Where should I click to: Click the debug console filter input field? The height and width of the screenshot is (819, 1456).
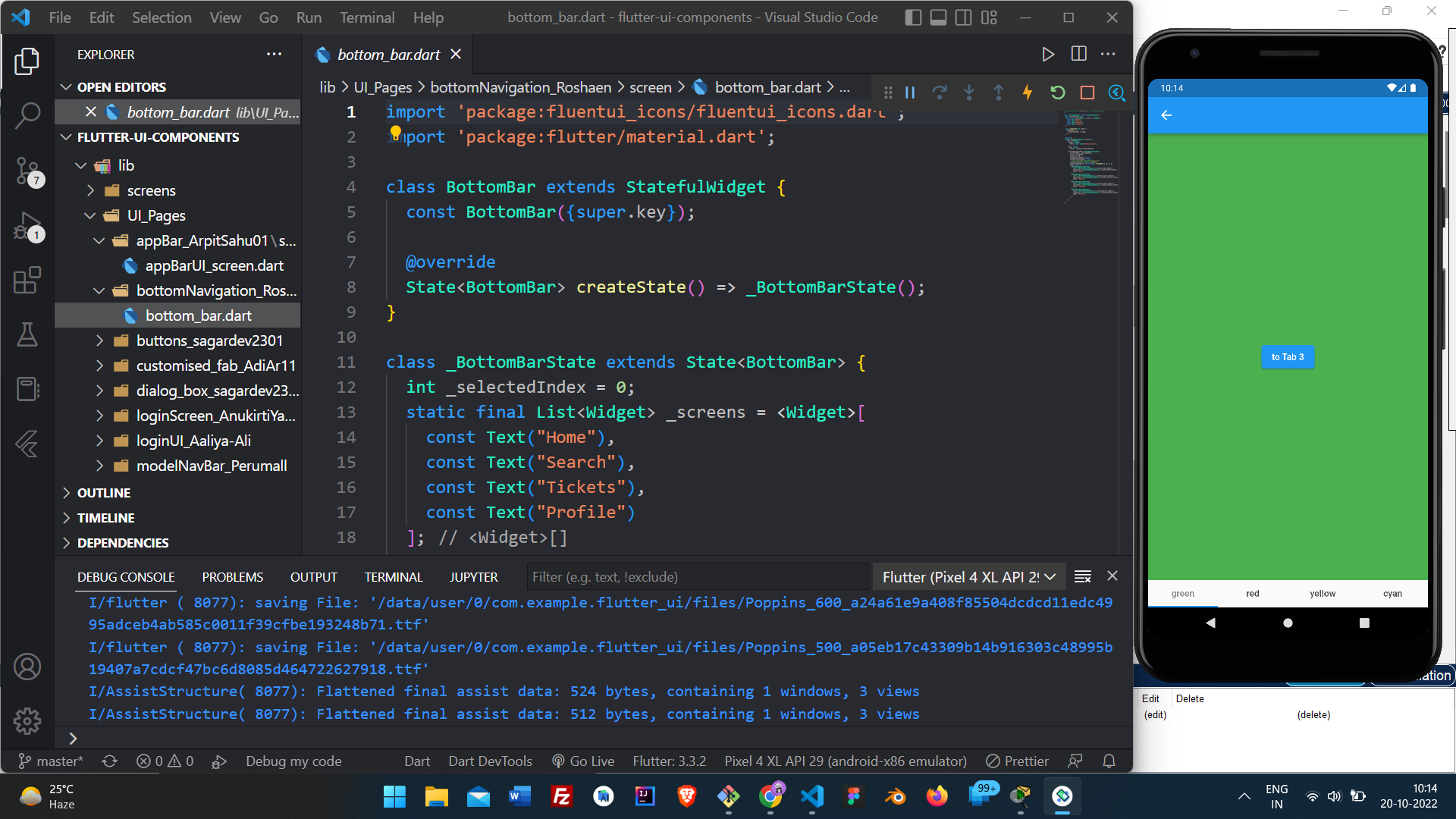click(x=696, y=576)
